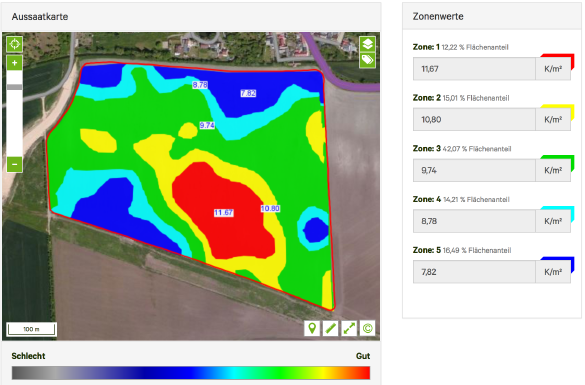This screenshot has width=585, height=385.
Task: Edit Zone 5 value field 7,82
Action: (474, 272)
